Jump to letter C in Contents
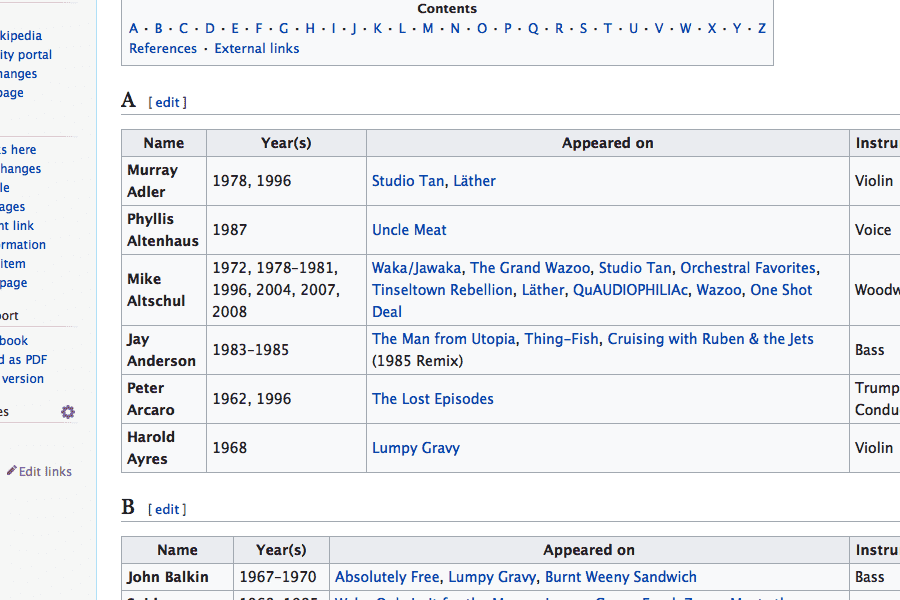 183,28
